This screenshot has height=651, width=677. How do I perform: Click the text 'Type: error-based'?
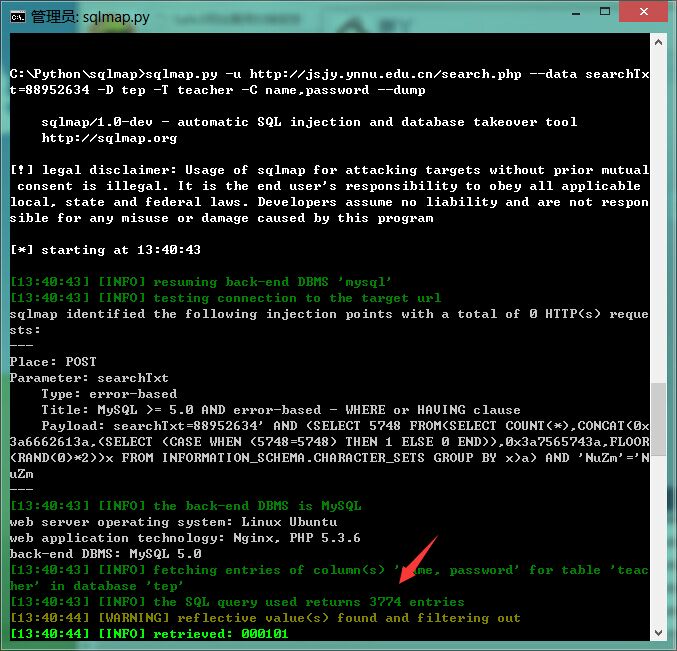click(x=109, y=394)
